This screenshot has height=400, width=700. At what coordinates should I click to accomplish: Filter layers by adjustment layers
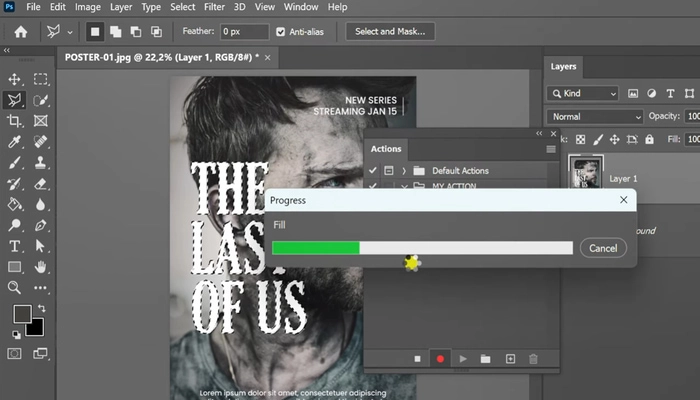click(x=652, y=93)
